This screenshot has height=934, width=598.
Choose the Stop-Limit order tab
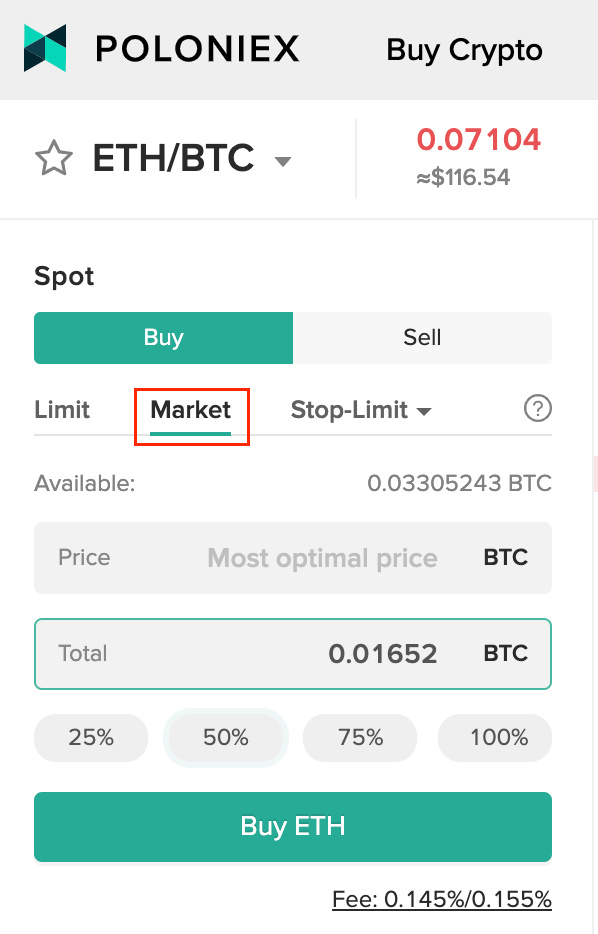pyautogui.click(x=349, y=410)
